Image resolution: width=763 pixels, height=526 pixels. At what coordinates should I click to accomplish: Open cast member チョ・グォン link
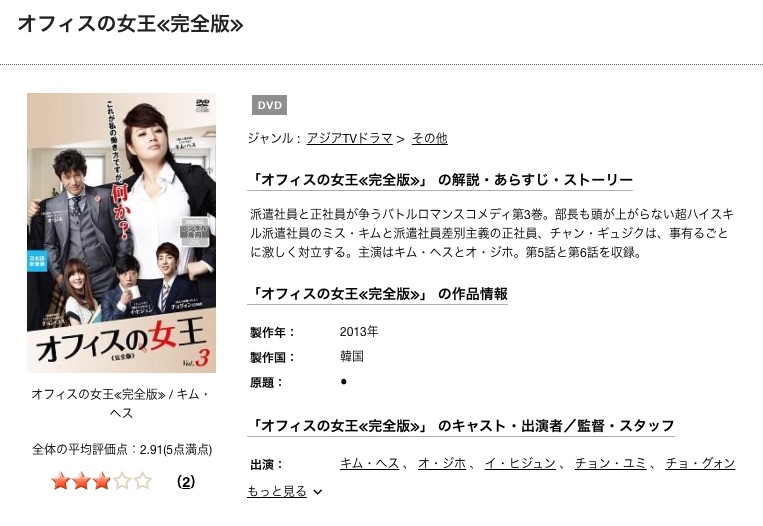tap(700, 463)
